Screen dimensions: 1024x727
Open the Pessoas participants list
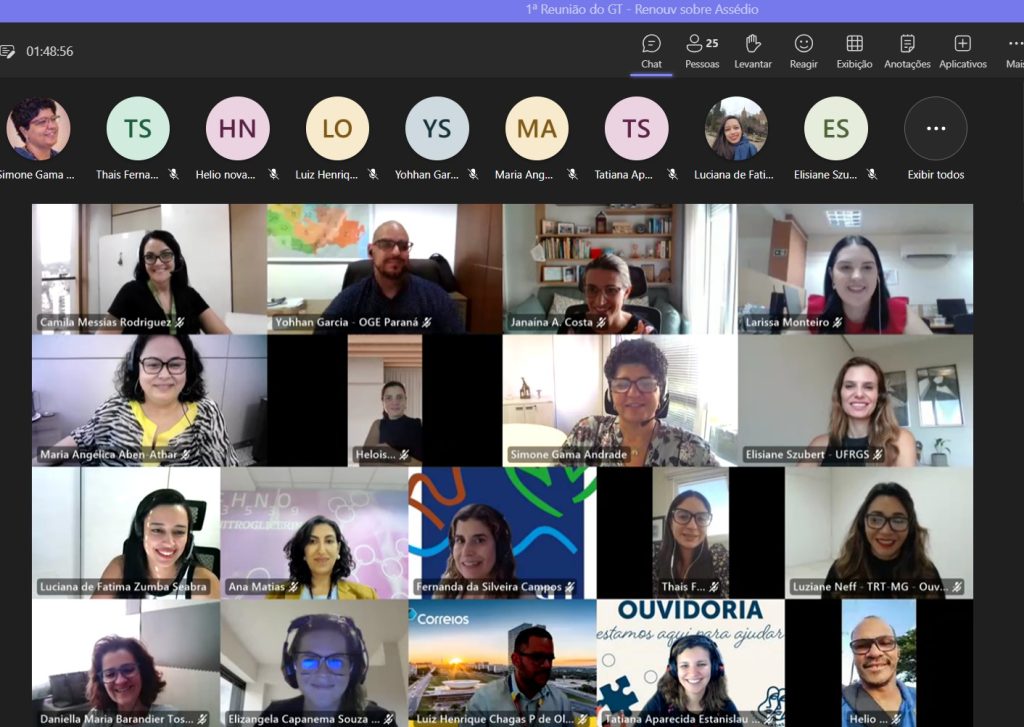click(702, 51)
